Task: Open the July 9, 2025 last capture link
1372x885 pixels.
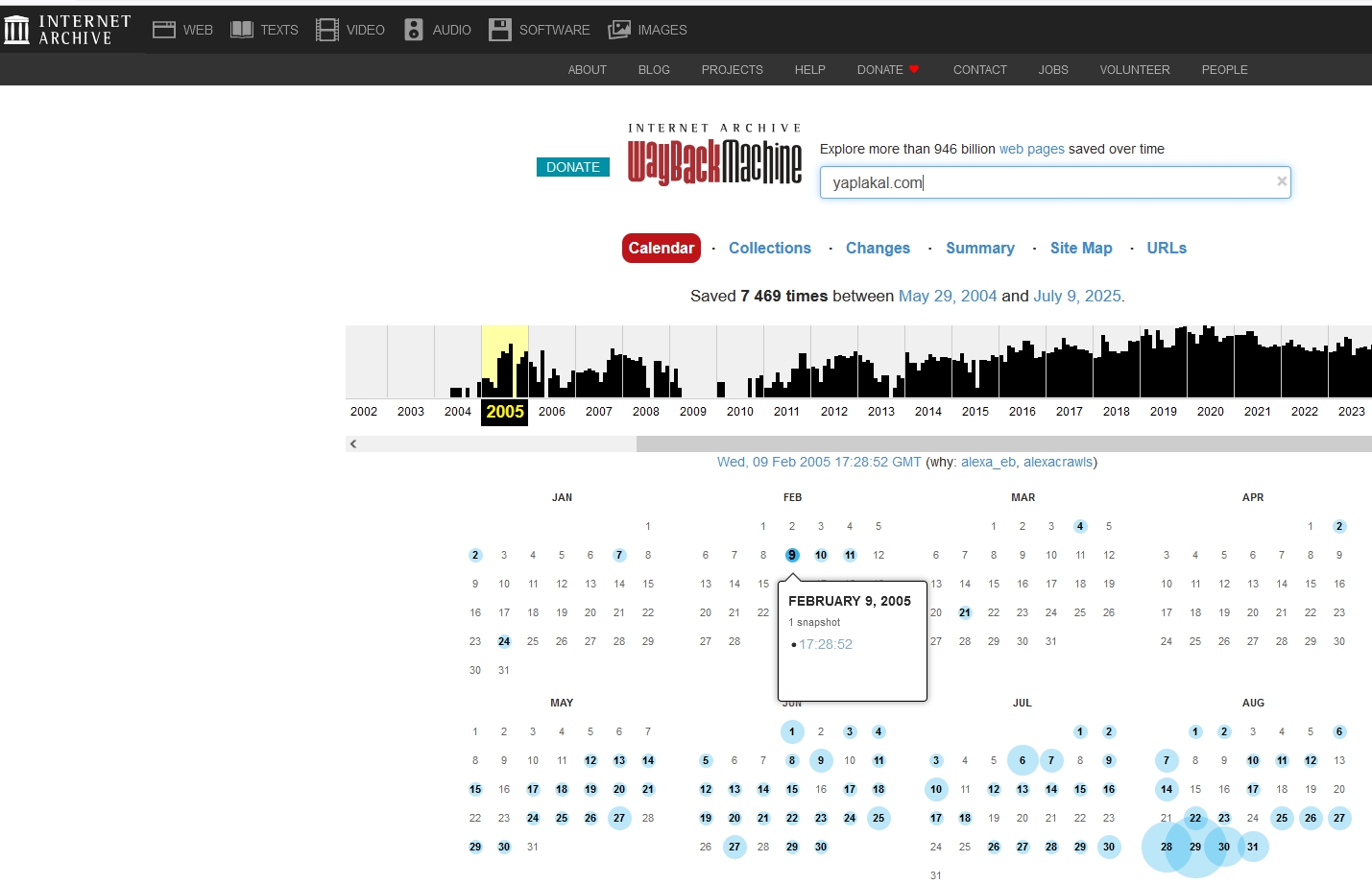Action: (1077, 296)
